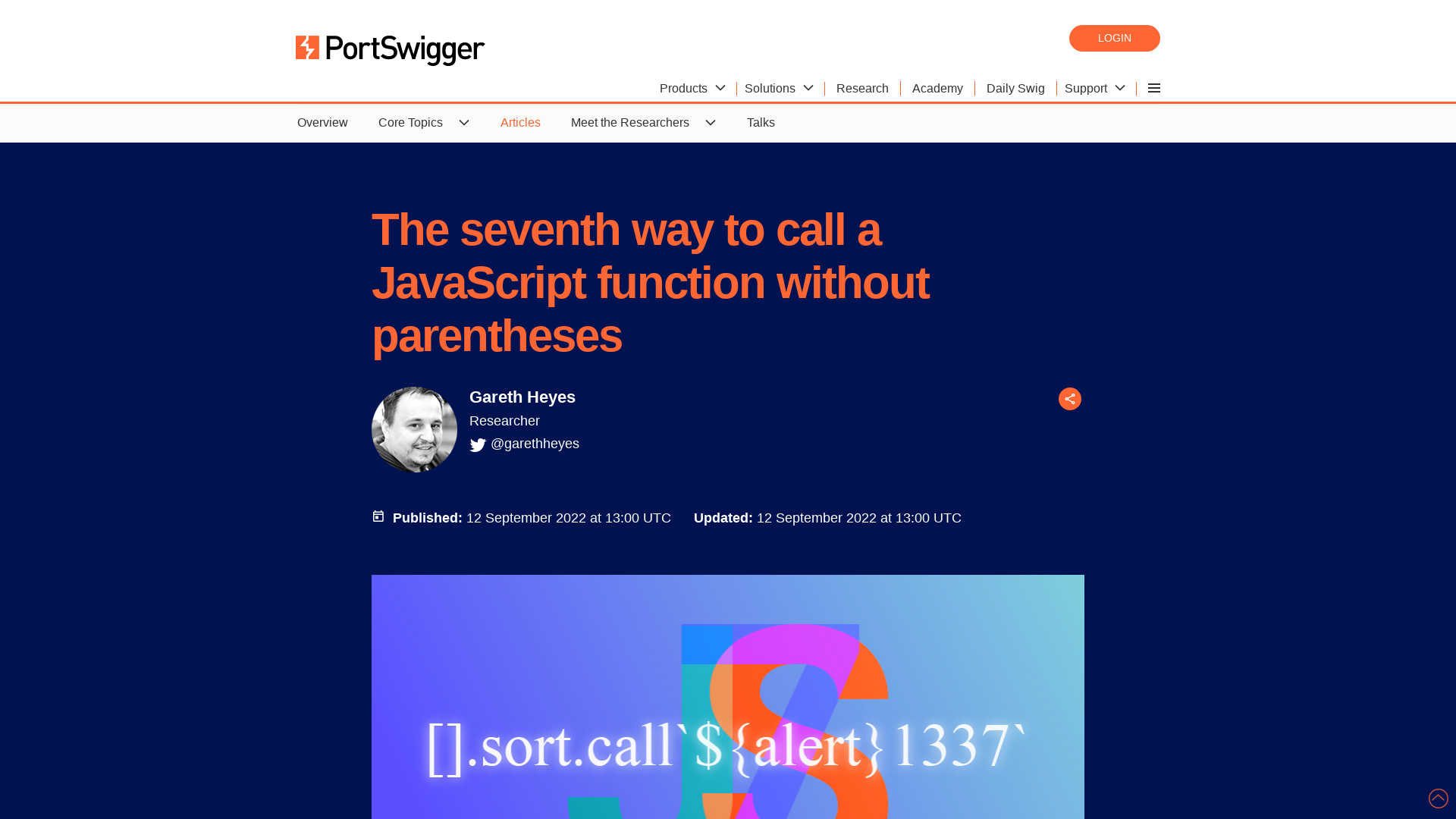Click Gareth Heyes's profile photo
The height and width of the screenshot is (819, 1456).
pos(413,429)
